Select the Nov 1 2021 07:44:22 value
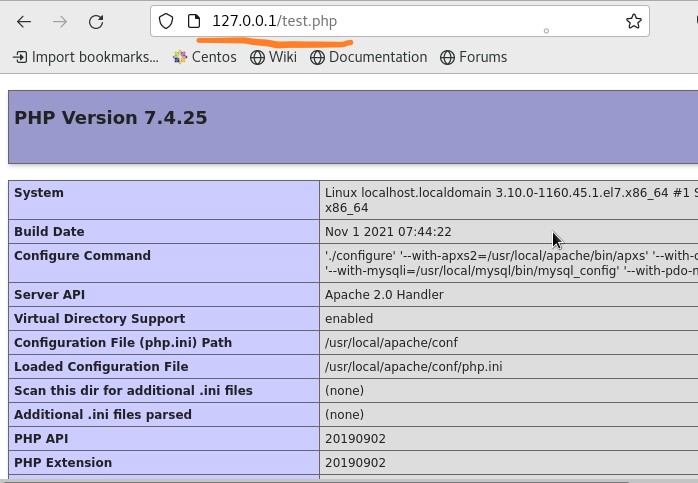 [x=388, y=231]
